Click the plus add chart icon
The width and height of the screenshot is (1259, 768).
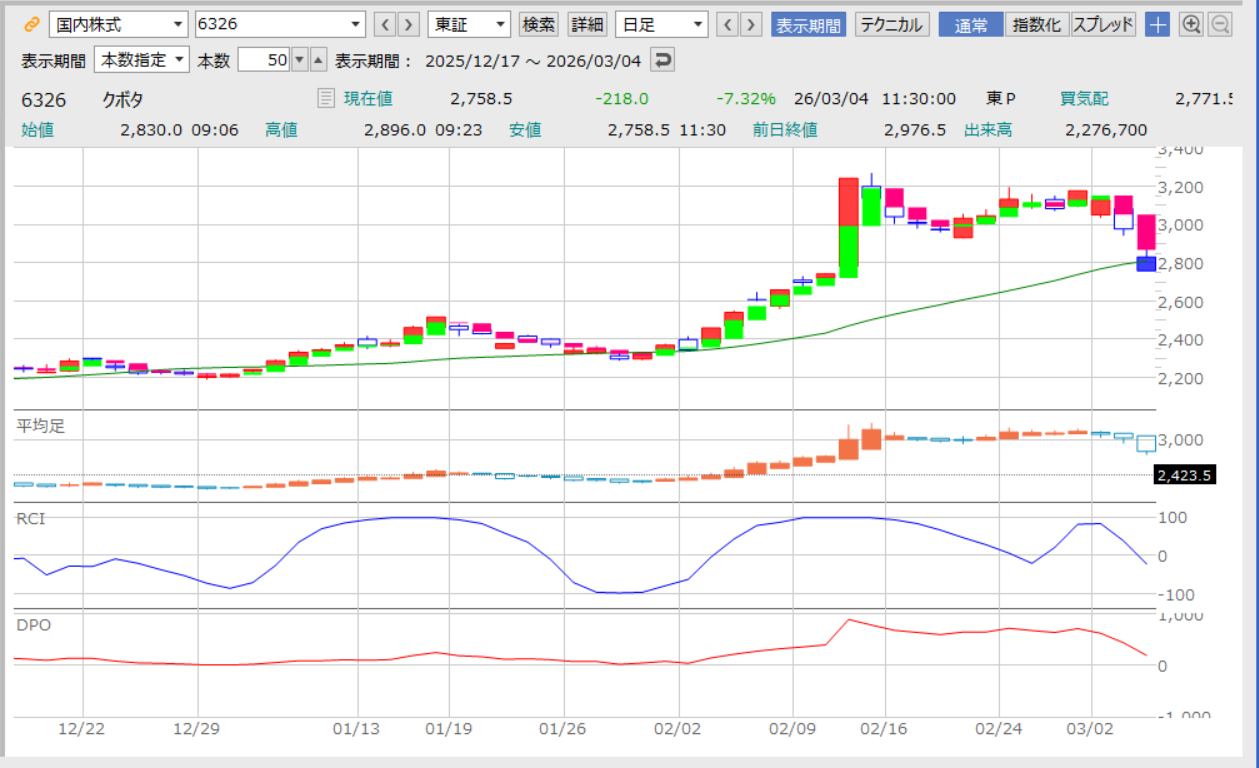1157,25
